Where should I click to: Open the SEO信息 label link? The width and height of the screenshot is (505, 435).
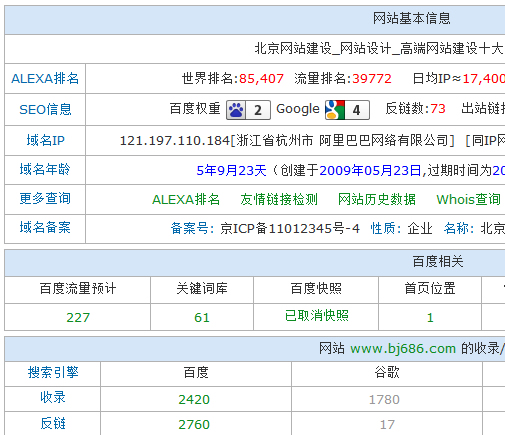point(45,109)
